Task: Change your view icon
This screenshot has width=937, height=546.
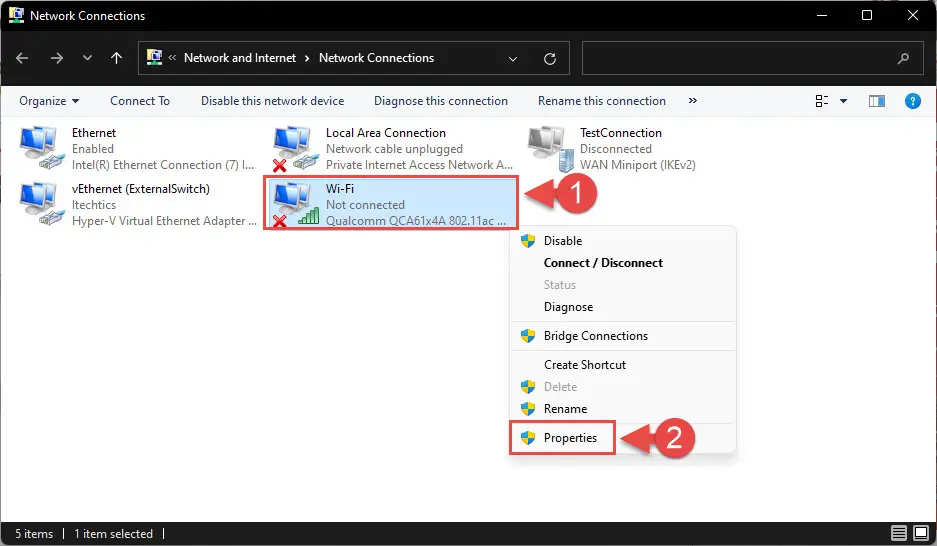Action: tap(822, 101)
